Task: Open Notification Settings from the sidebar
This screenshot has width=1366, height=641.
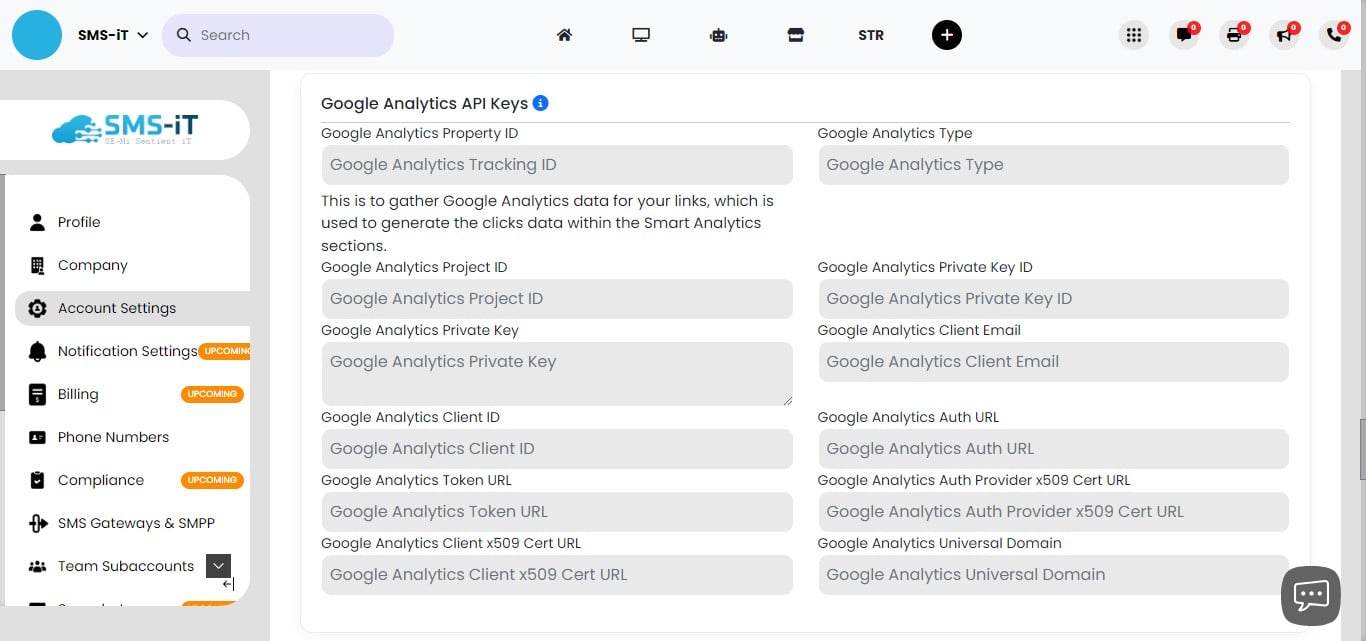Action: (x=128, y=351)
